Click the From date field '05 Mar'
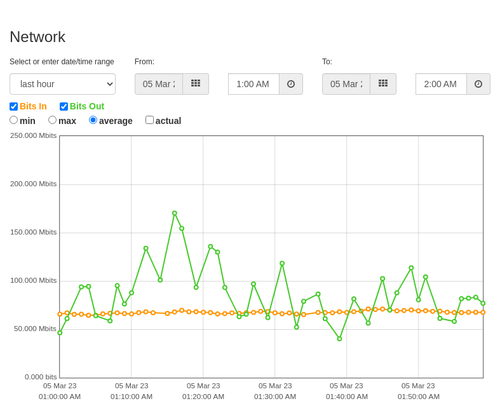The image size is (500, 403). tap(159, 84)
